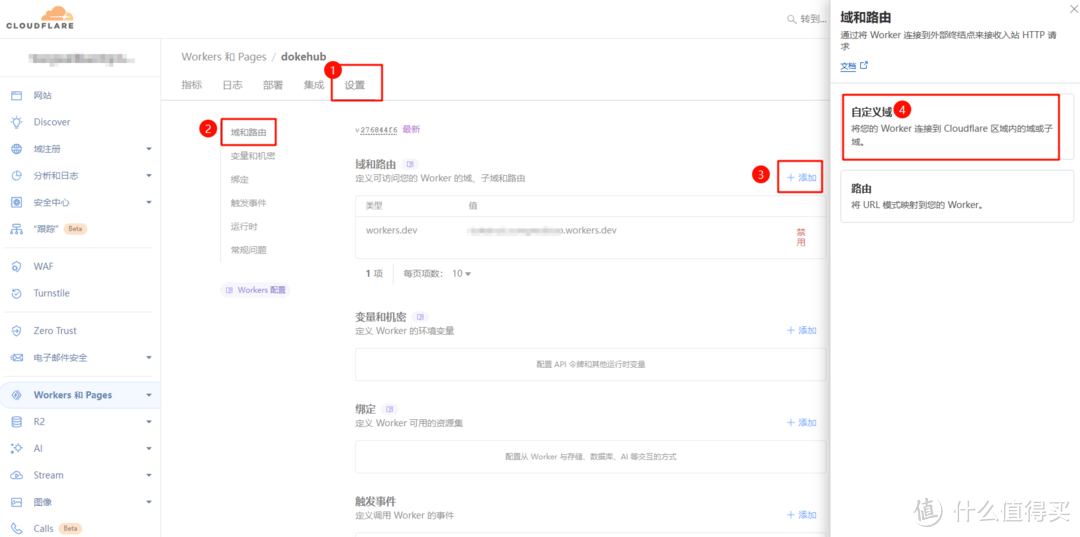Switch to the 部署 tab
The width and height of the screenshot is (1080, 537).
pos(273,85)
